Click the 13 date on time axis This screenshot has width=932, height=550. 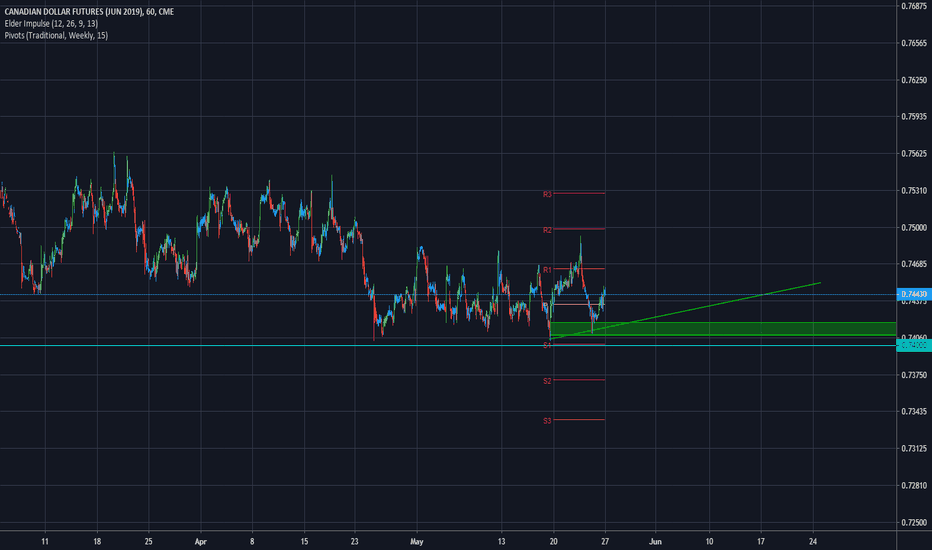pyautogui.click(x=502, y=542)
